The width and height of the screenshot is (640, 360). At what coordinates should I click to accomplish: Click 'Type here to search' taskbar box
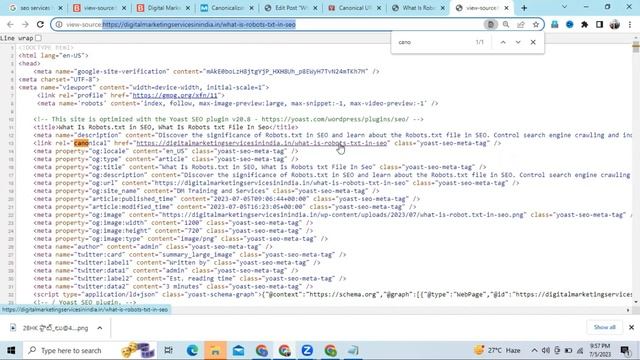click(70, 350)
